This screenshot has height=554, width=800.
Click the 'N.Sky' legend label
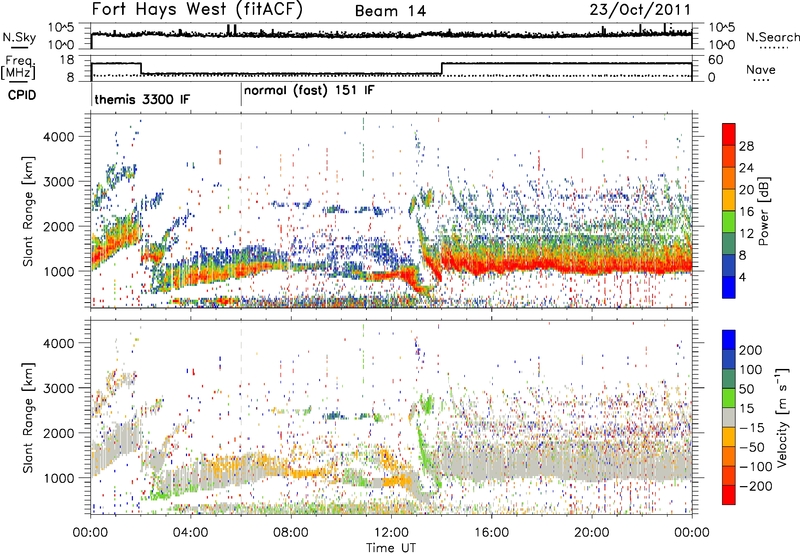19,37
